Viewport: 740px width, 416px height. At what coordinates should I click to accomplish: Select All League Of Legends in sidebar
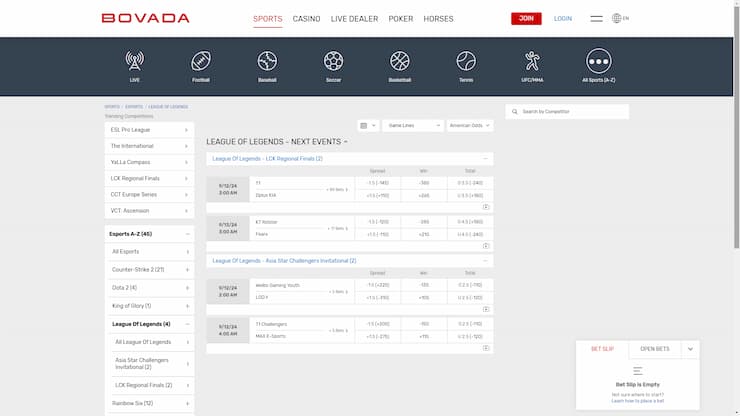coord(153,342)
